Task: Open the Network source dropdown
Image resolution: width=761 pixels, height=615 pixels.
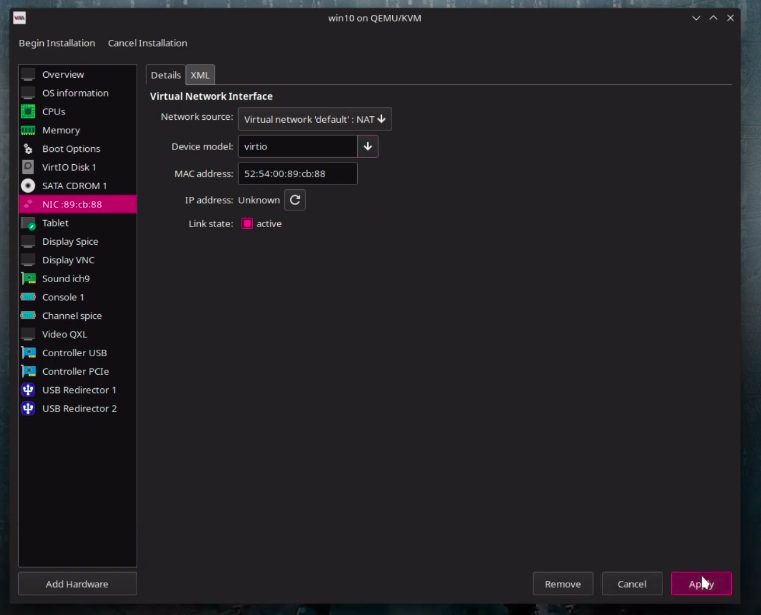Action: tap(314, 119)
